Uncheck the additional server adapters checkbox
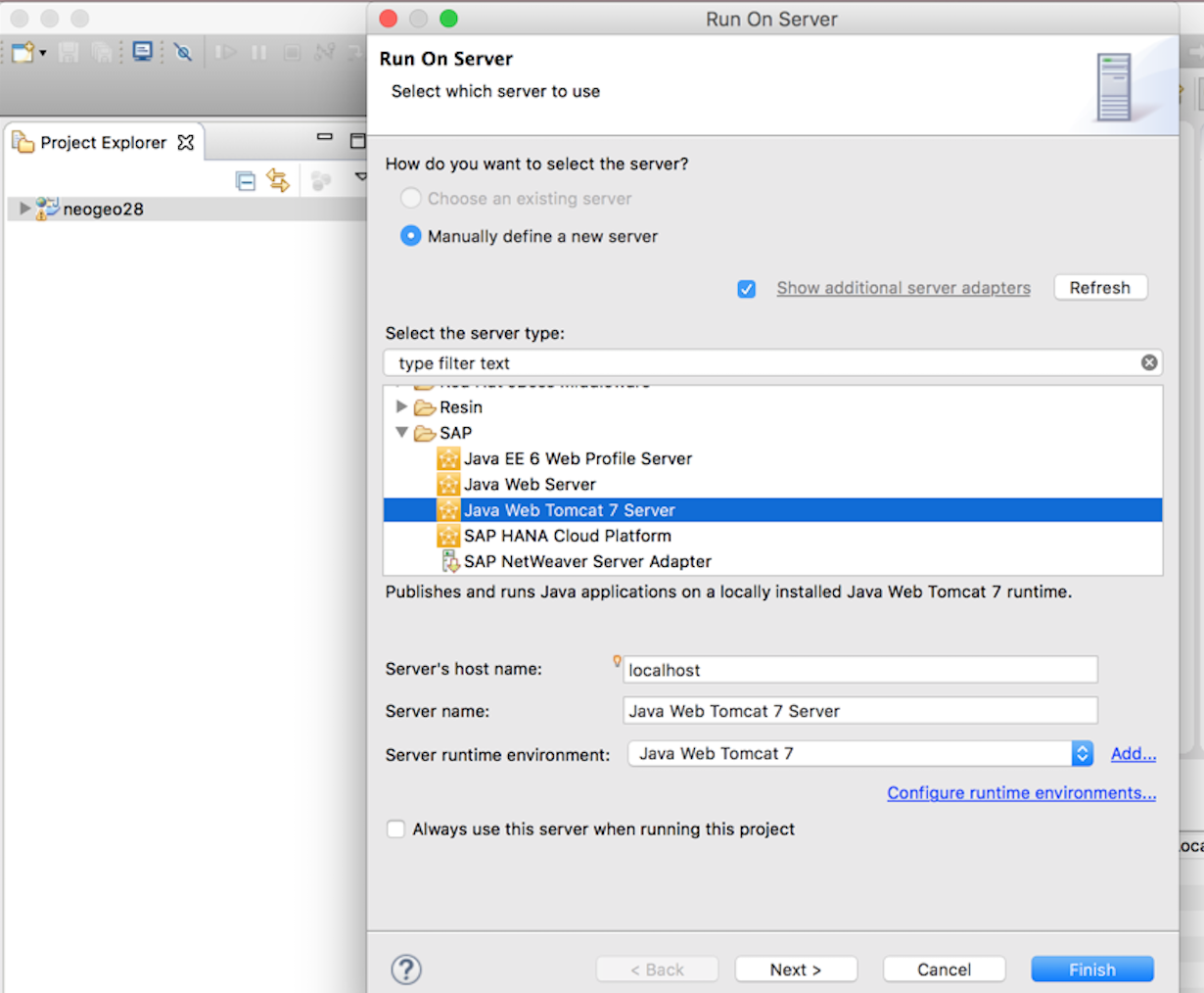Viewport: 1204px width, 993px height. (747, 289)
